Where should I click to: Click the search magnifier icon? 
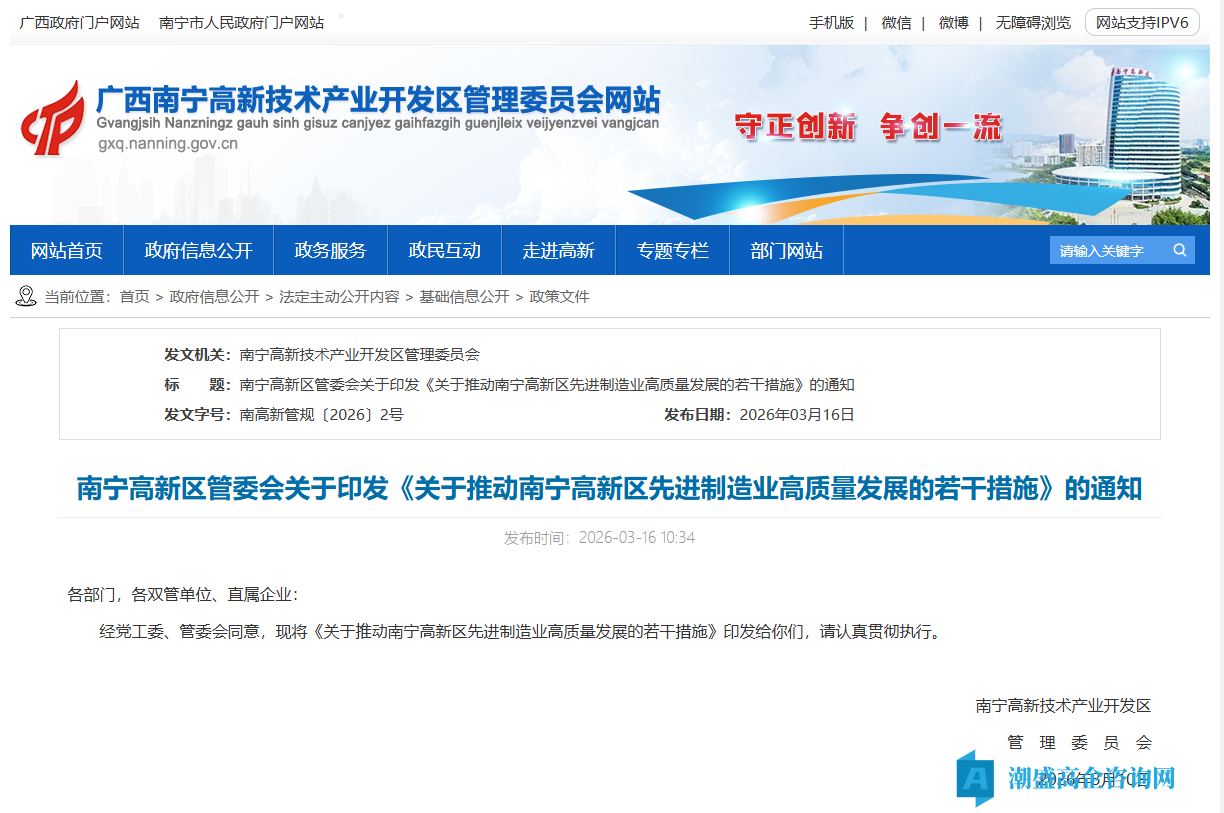tap(1179, 250)
